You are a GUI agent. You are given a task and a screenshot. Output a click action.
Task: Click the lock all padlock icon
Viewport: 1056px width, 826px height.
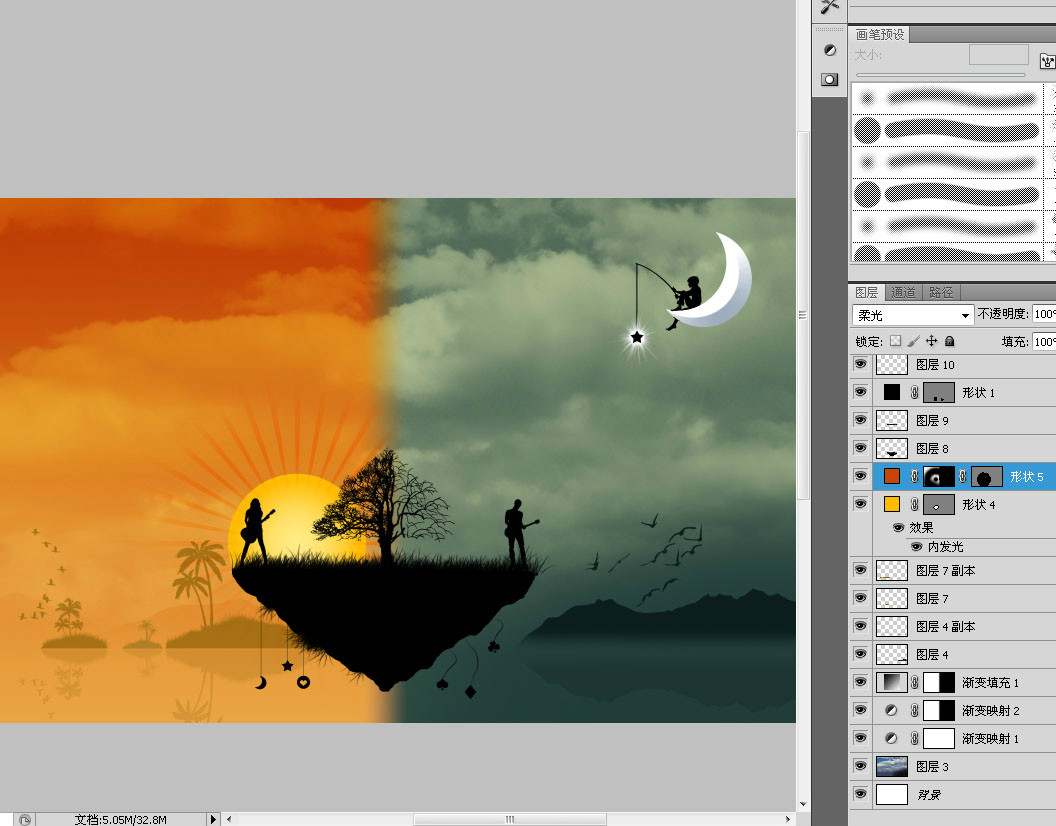click(x=950, y=341)
